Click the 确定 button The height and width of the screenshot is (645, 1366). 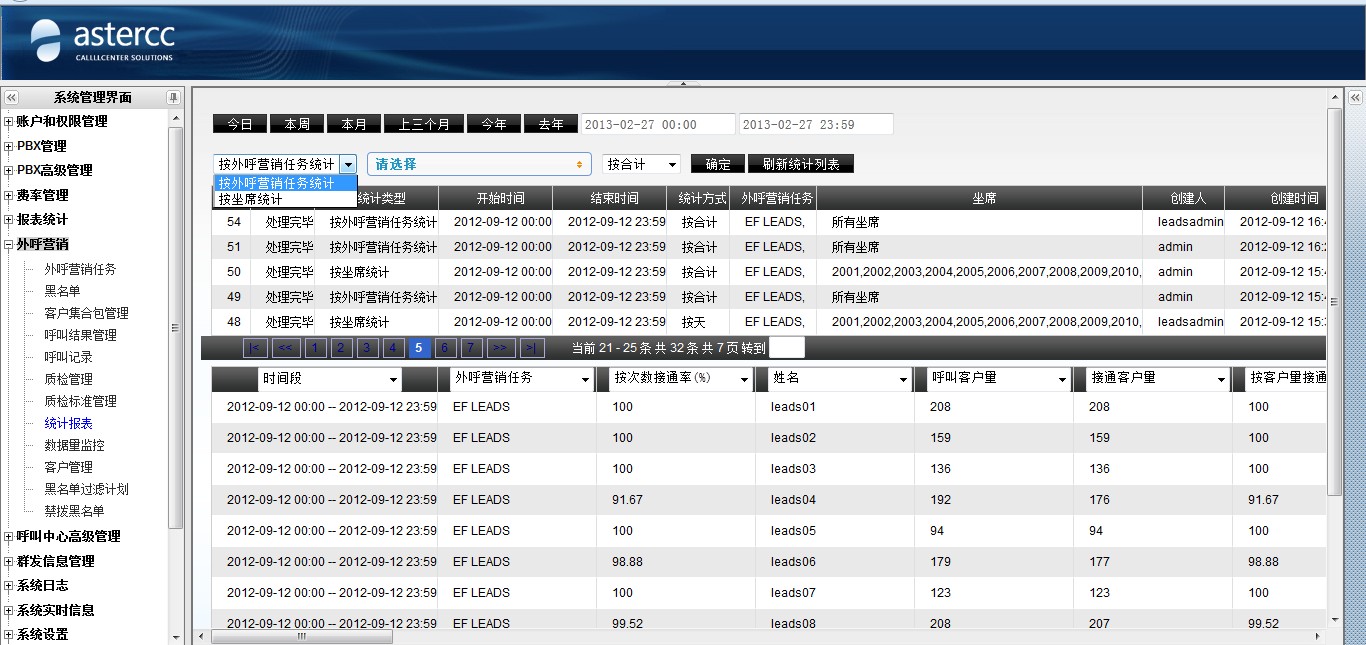point(717,164)
